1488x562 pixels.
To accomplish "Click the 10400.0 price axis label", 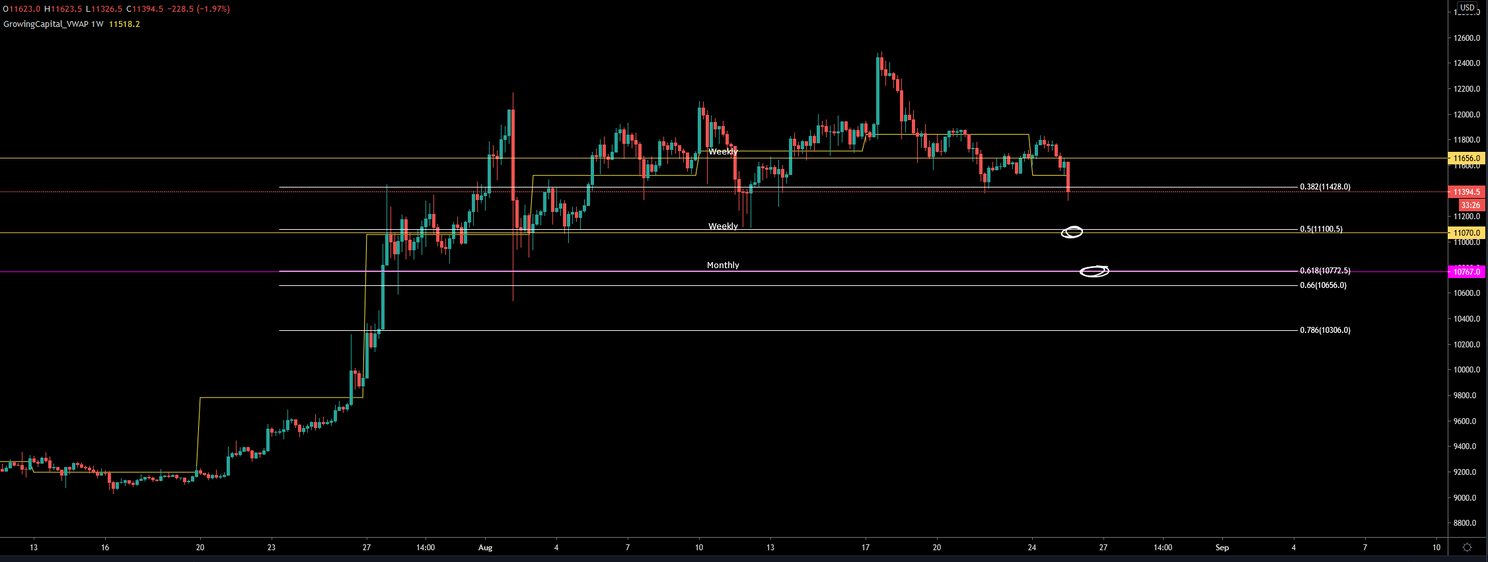I will pyautogui.click(x=1466, y=319).
